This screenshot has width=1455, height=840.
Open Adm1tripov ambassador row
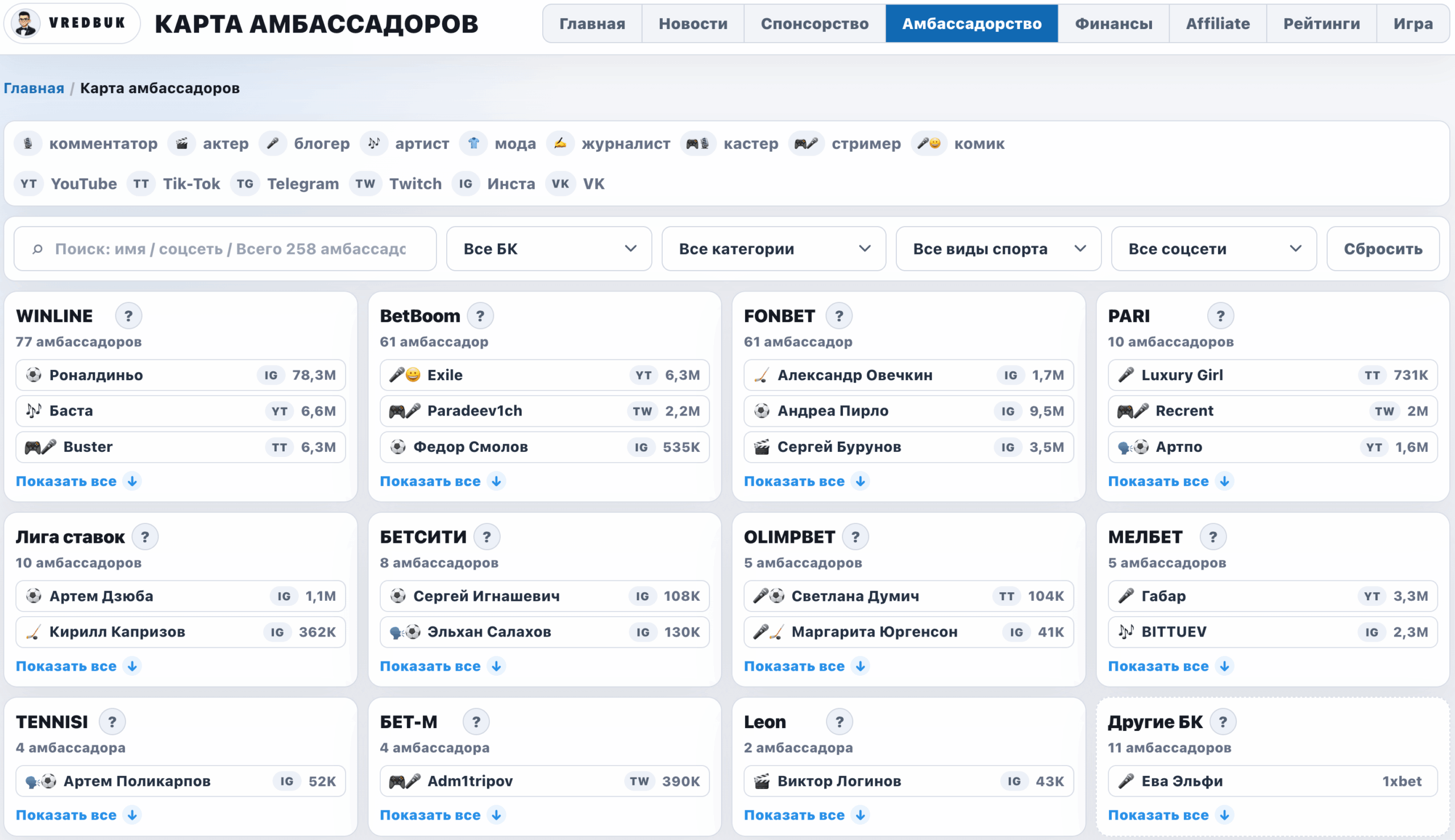pyautogui.click(x=544, y=781)
